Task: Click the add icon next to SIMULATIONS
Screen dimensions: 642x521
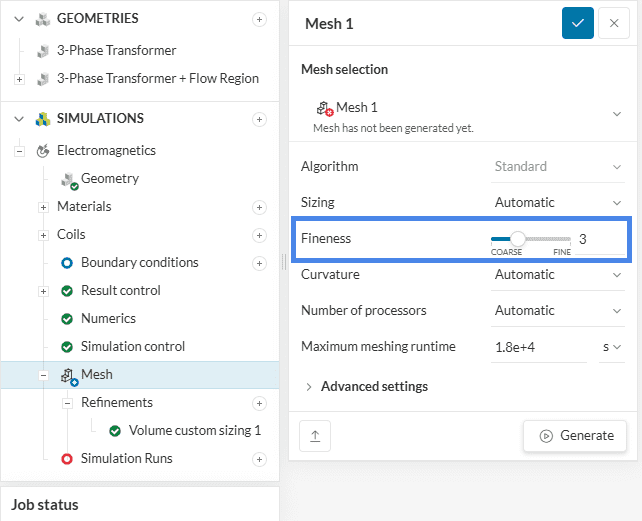Action: (x=260, y=119)
